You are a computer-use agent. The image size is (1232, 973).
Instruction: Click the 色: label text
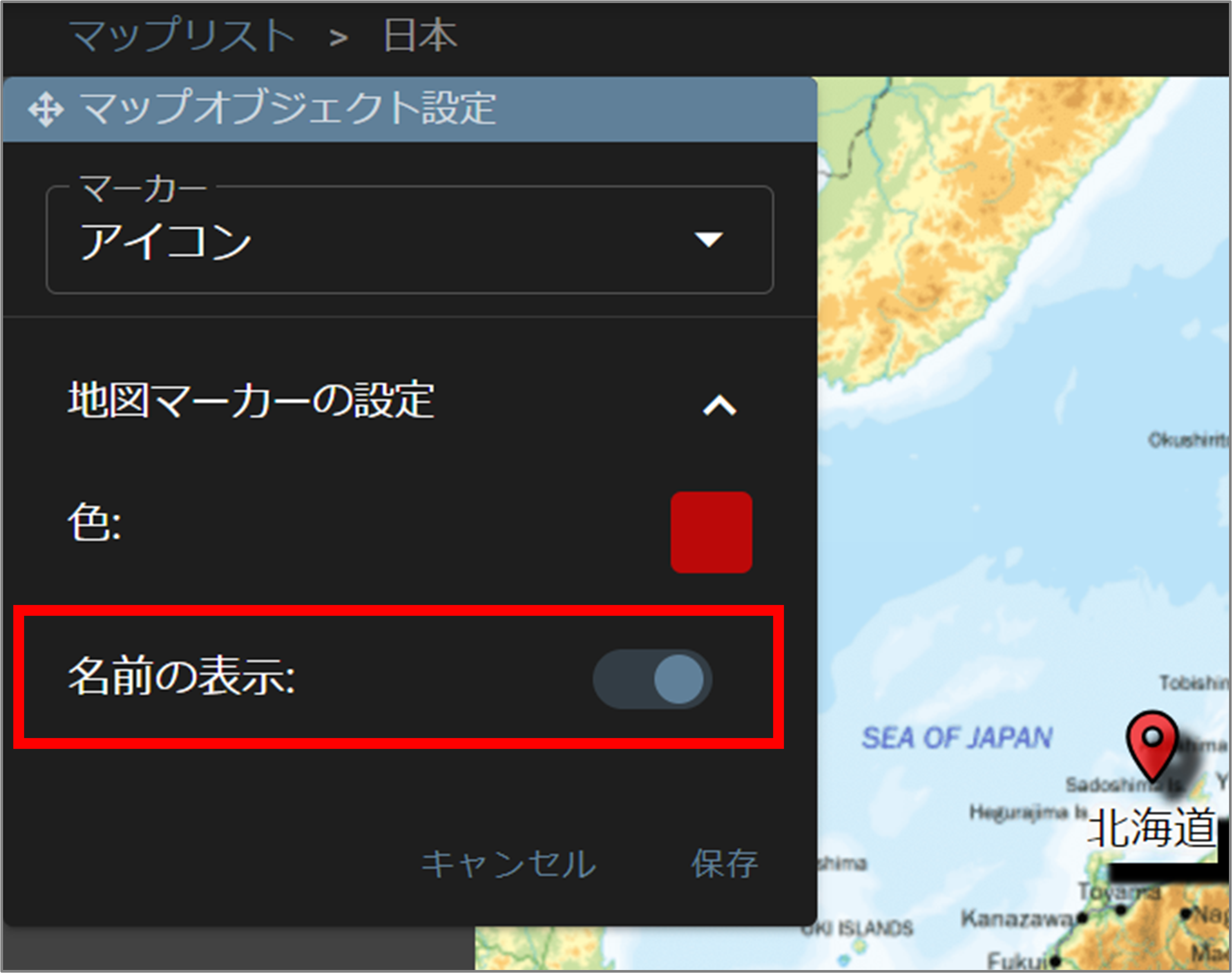95,522
